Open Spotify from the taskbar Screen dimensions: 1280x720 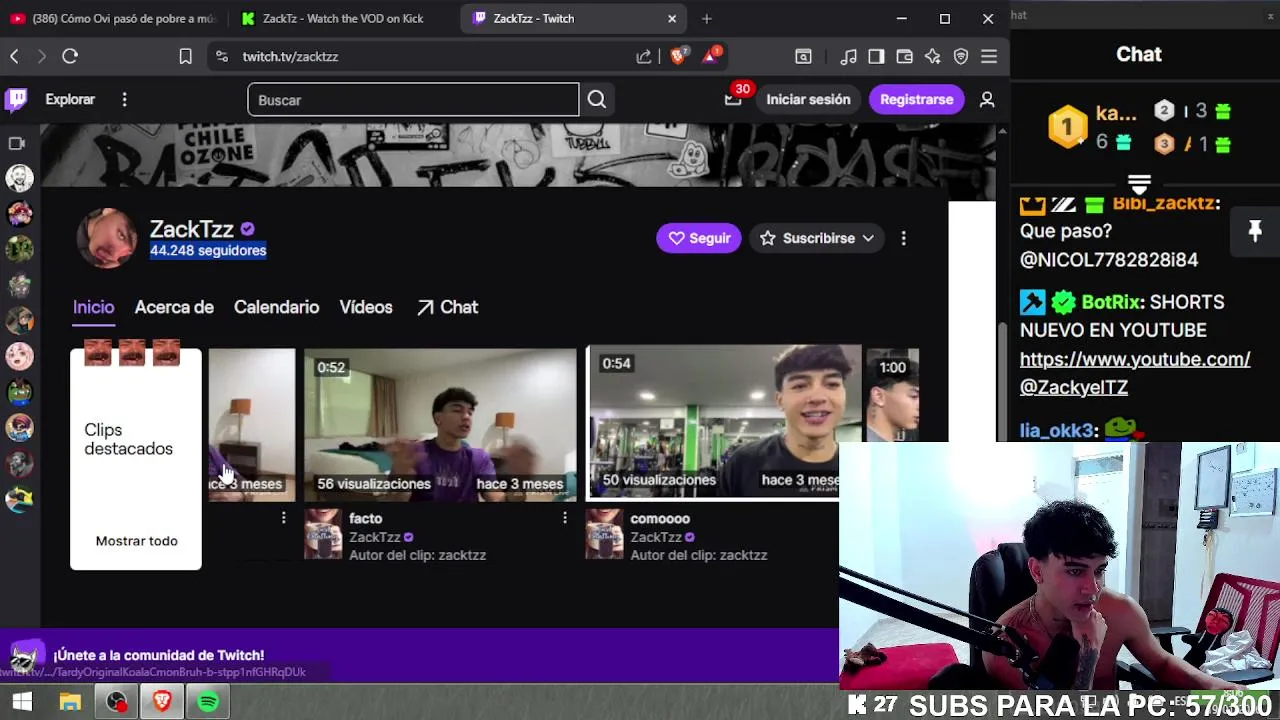pos(208,702)
